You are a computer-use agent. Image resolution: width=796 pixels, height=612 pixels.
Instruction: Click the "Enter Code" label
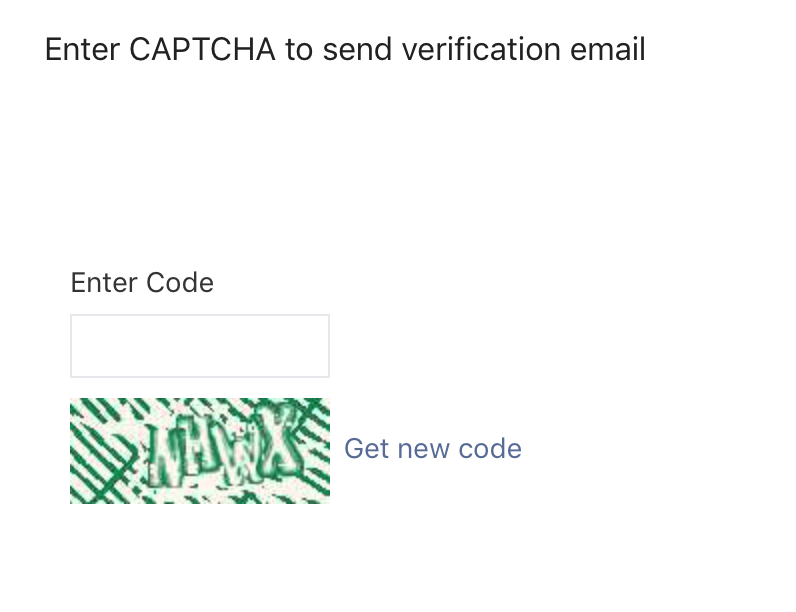click(x=142, y=283)
